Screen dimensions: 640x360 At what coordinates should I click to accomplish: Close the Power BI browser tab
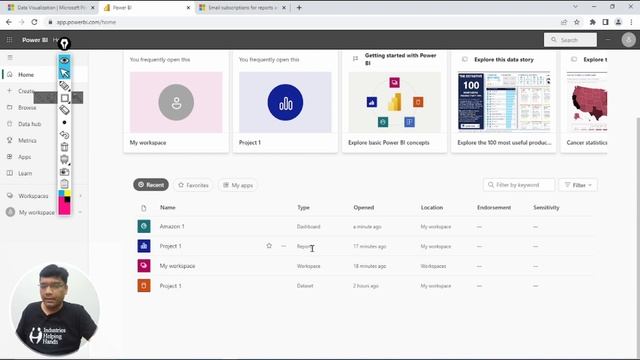188,7
